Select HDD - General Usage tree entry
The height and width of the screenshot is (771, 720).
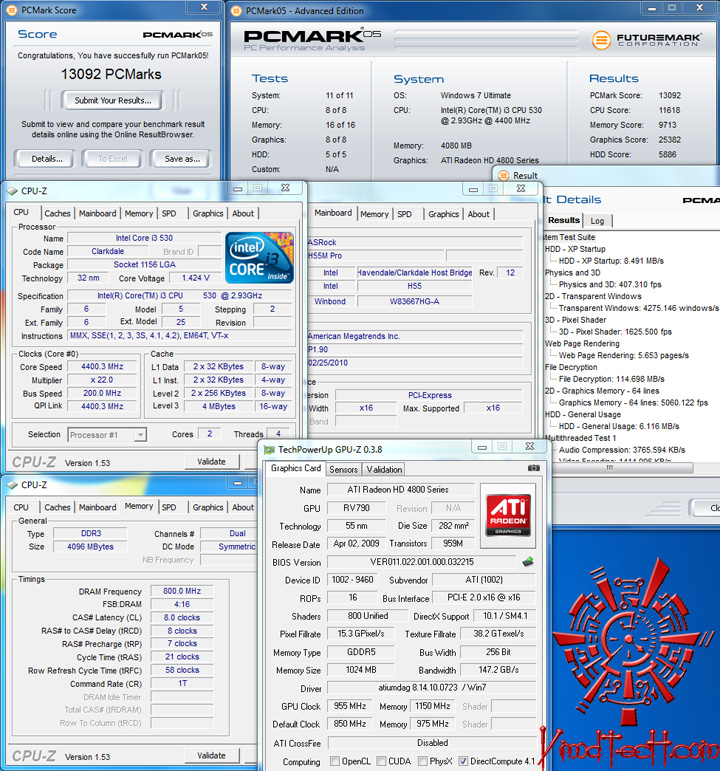pyautogui.click(x=582, y=414)
